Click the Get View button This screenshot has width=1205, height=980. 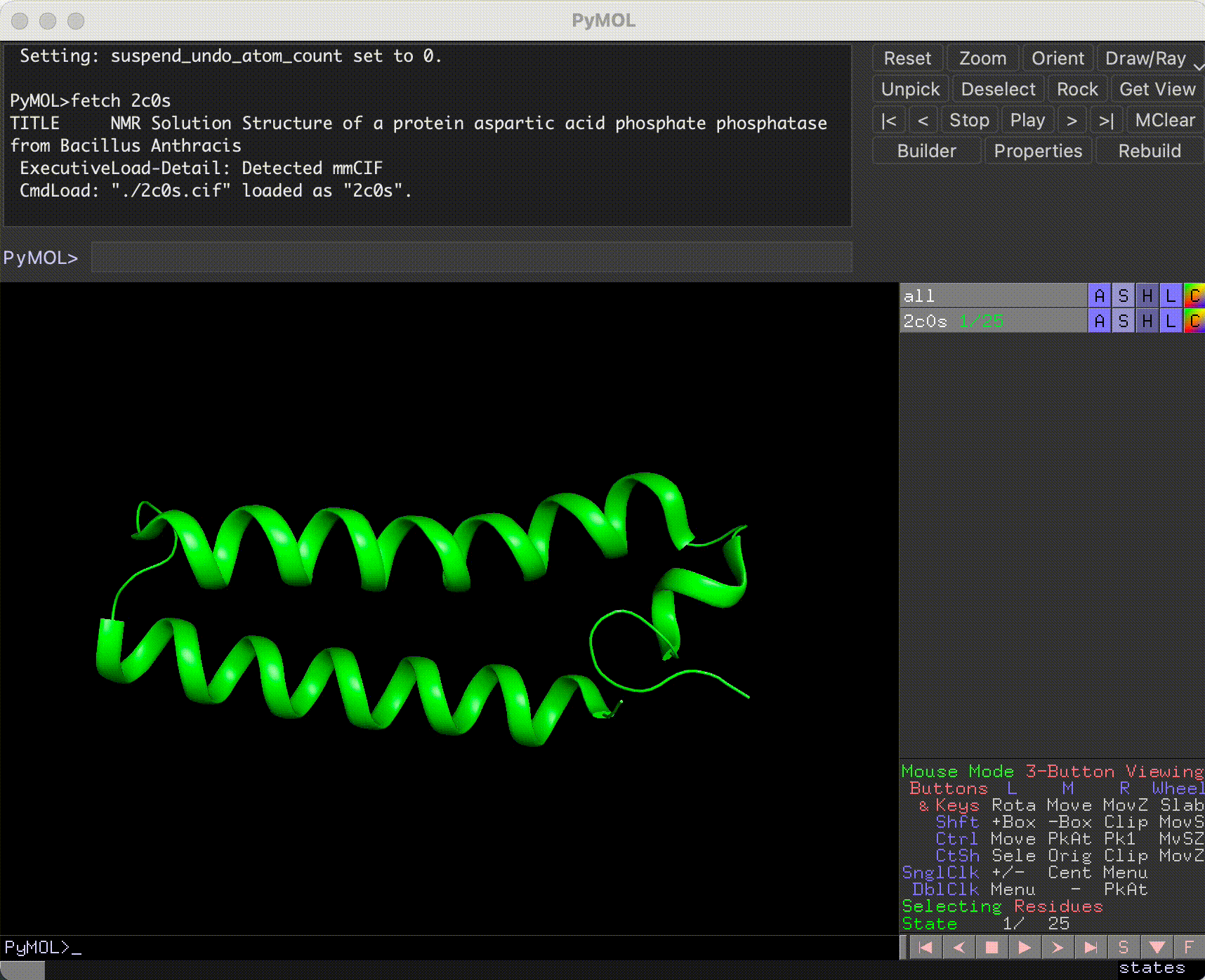[1157, 88]
